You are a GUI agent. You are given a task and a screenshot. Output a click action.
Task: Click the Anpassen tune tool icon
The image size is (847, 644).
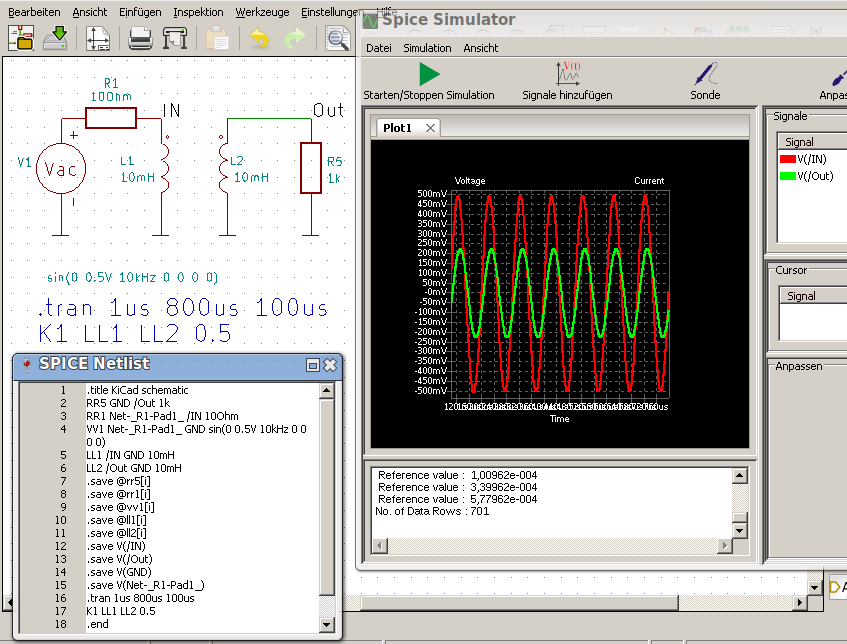click(x=838, y=76)
